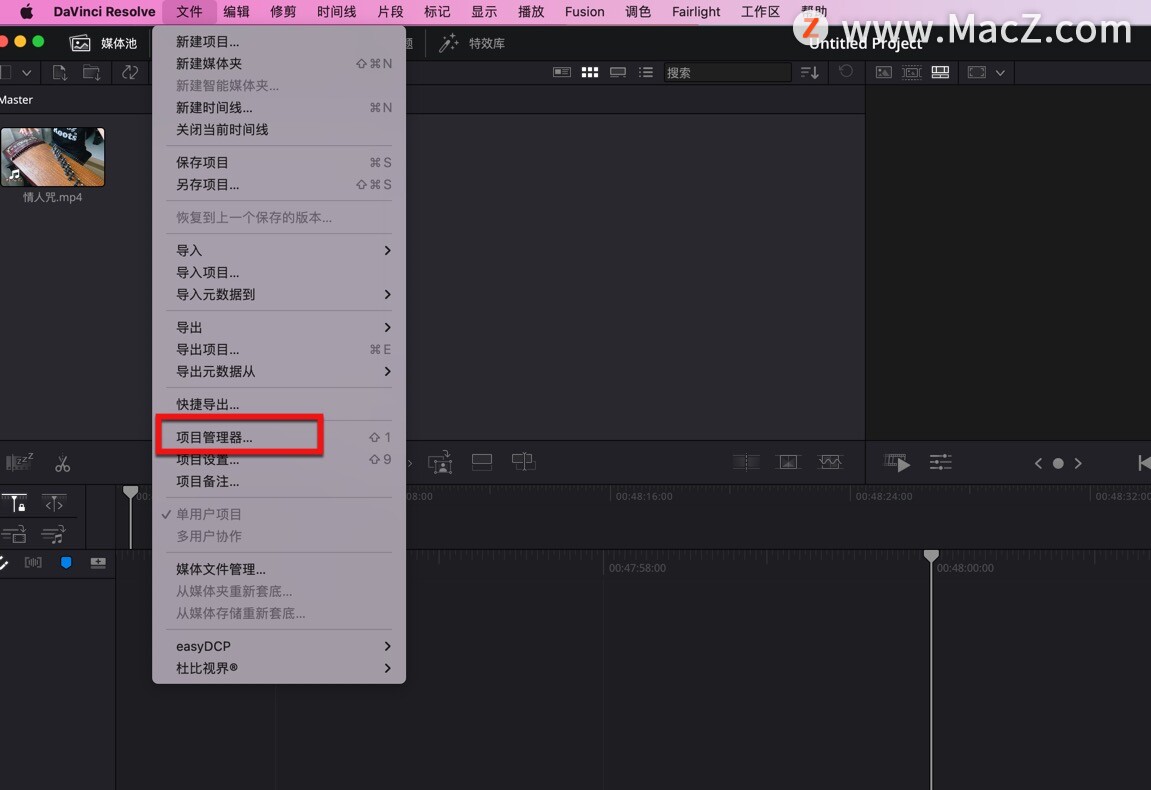The image size is (1151, 790).
Task: Click the source overwrite edit icon
Action: pyautogui.click(x=523, y=461)
